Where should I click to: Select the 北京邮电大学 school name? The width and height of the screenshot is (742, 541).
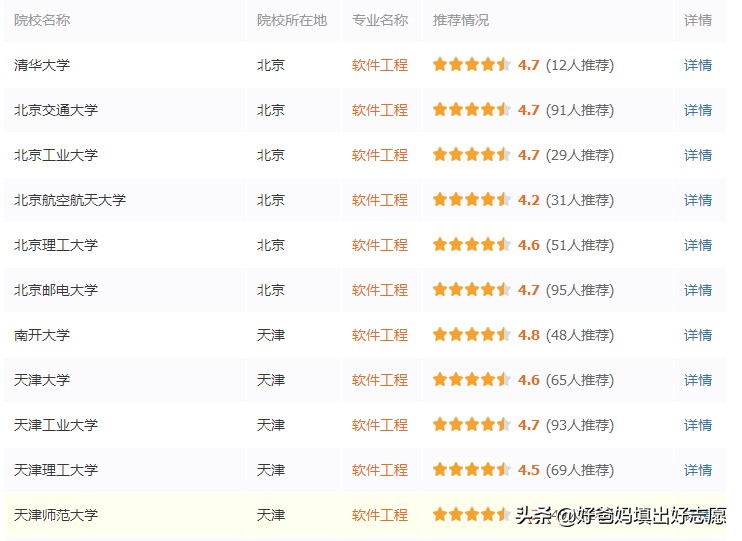(56, 290)
